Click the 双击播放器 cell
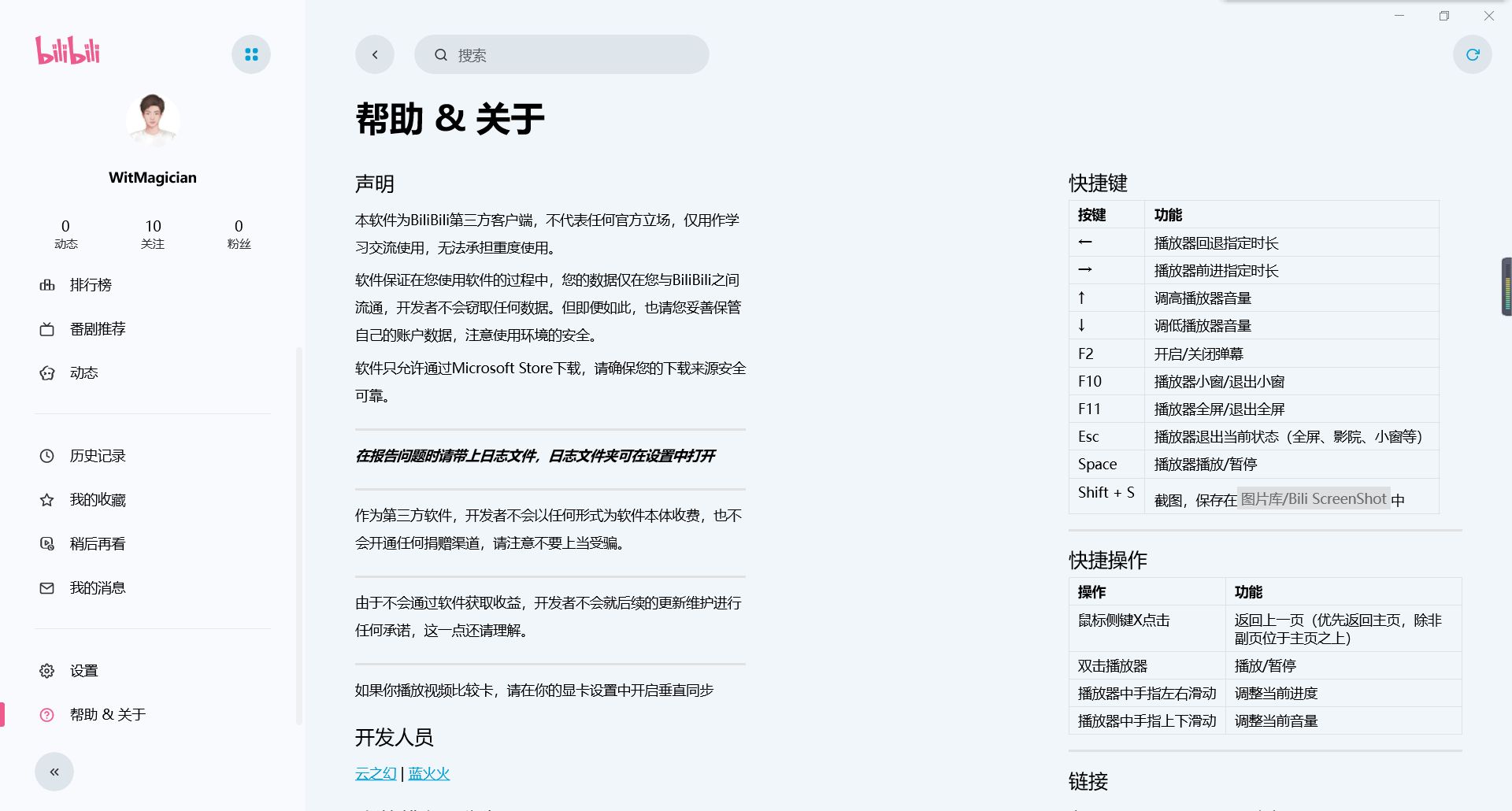 [1147, 665]
